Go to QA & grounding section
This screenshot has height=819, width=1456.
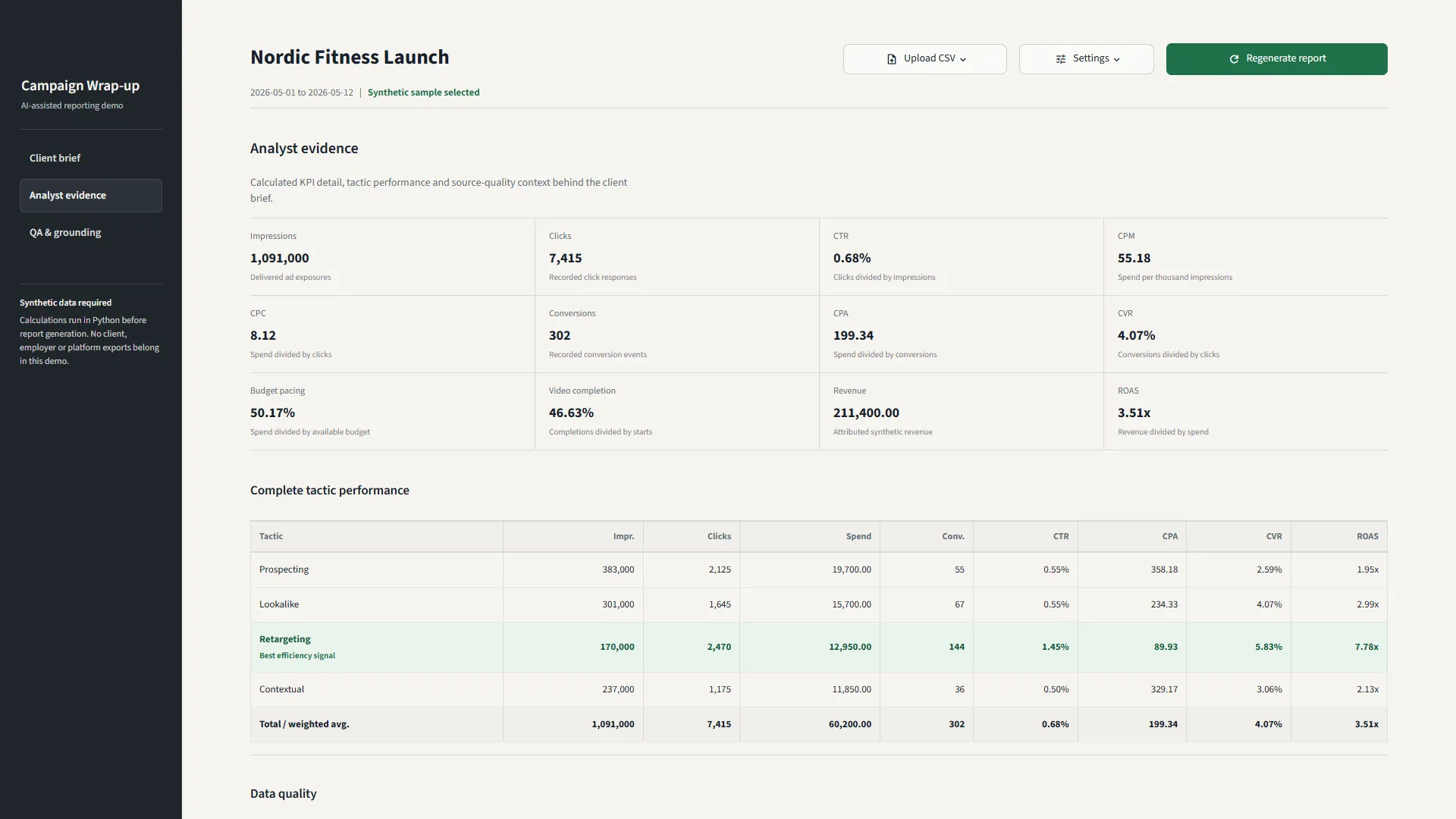tap(91, 233)
